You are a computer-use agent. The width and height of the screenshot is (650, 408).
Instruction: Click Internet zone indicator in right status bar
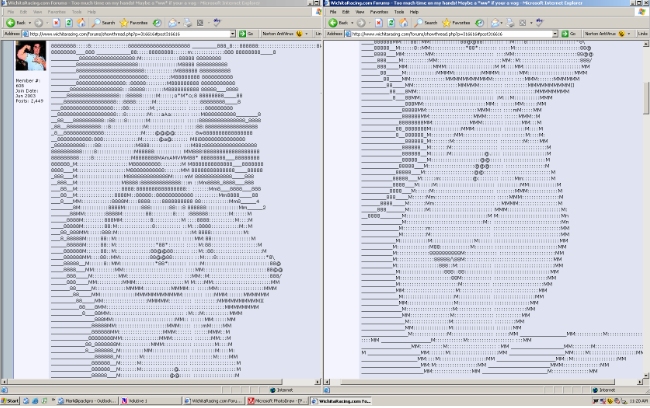click(x=604, y=390)
